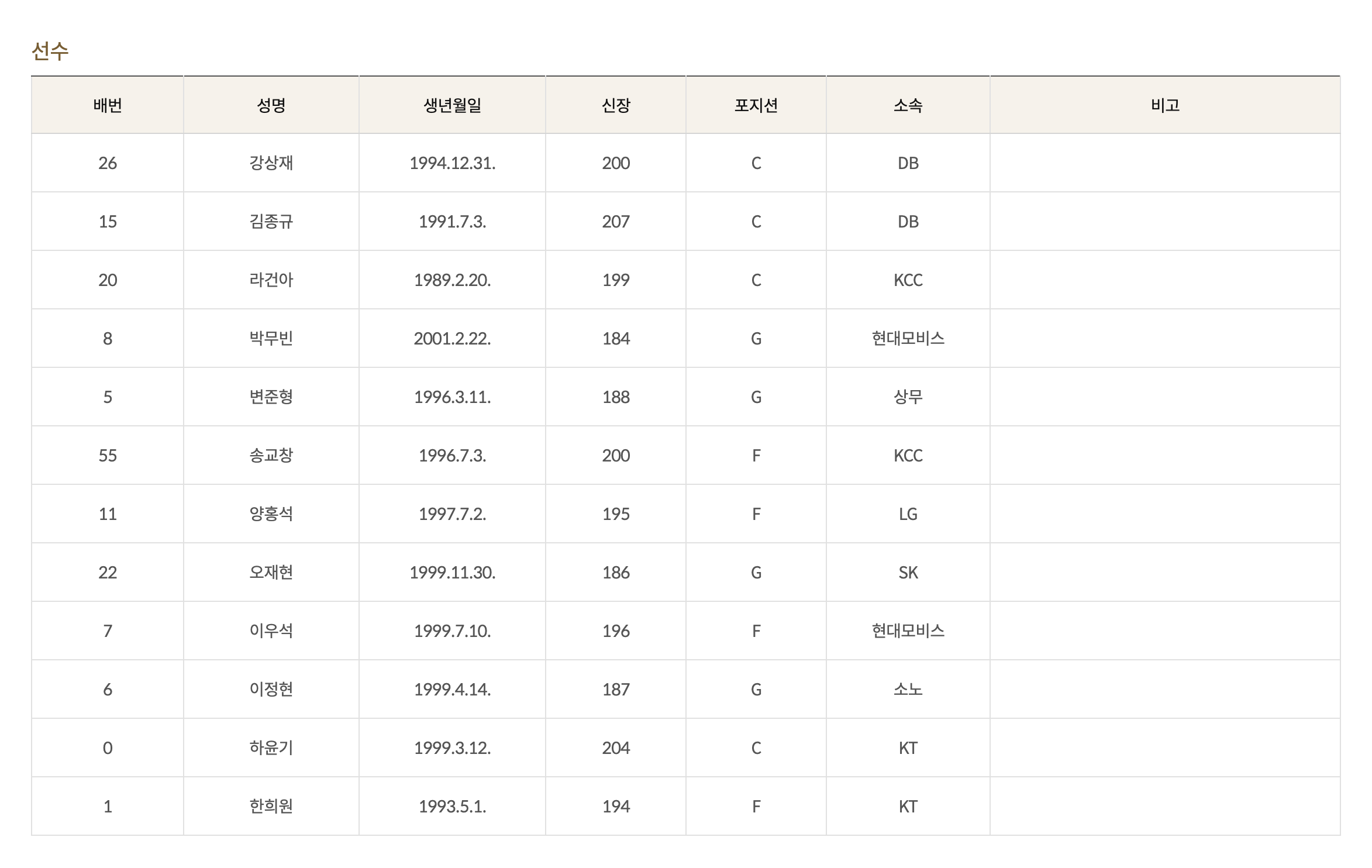Click the 생년월일 column header
The height and width of the screenshot is (868, 1372).
[452, 105]
